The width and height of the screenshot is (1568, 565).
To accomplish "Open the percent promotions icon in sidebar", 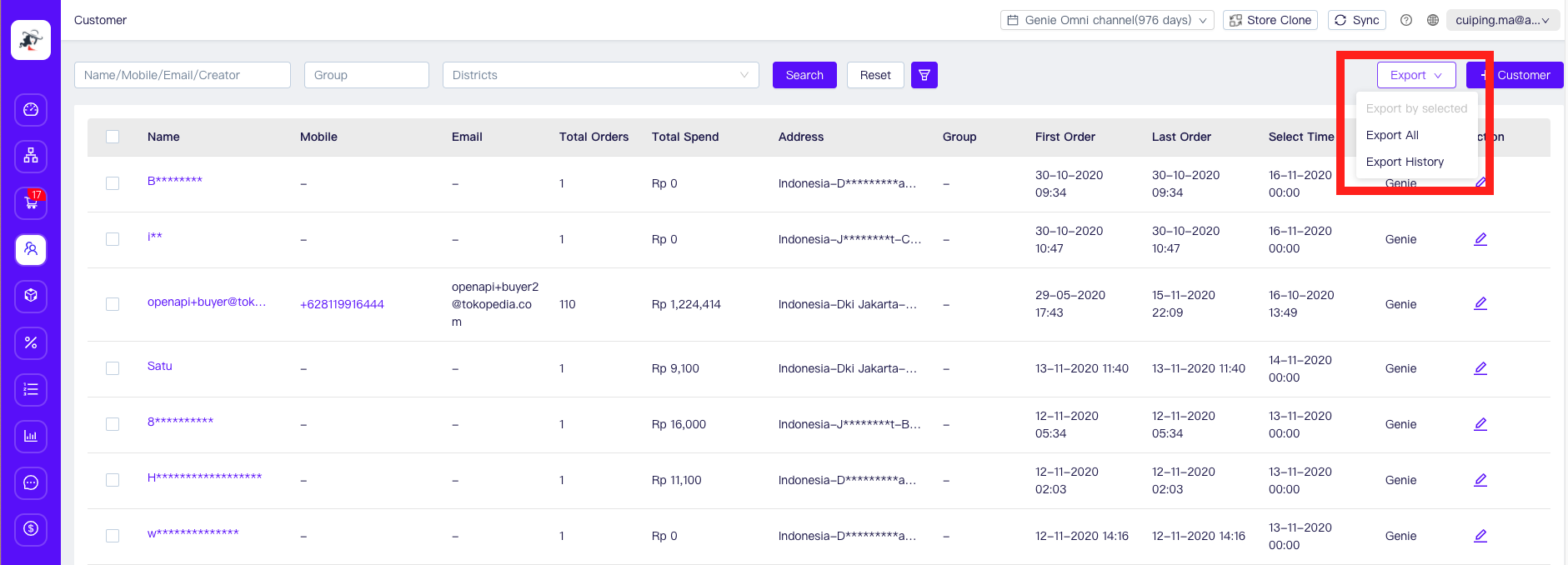I will 31,342.
